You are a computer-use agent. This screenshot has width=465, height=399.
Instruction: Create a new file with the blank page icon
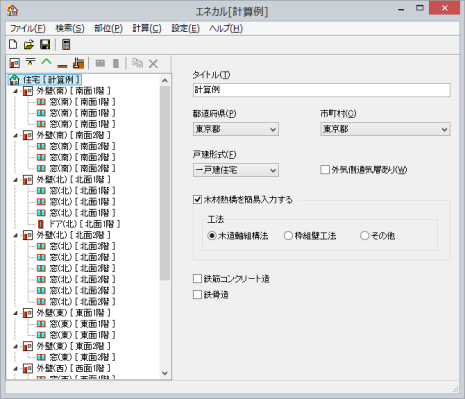(x=13, y=44)
